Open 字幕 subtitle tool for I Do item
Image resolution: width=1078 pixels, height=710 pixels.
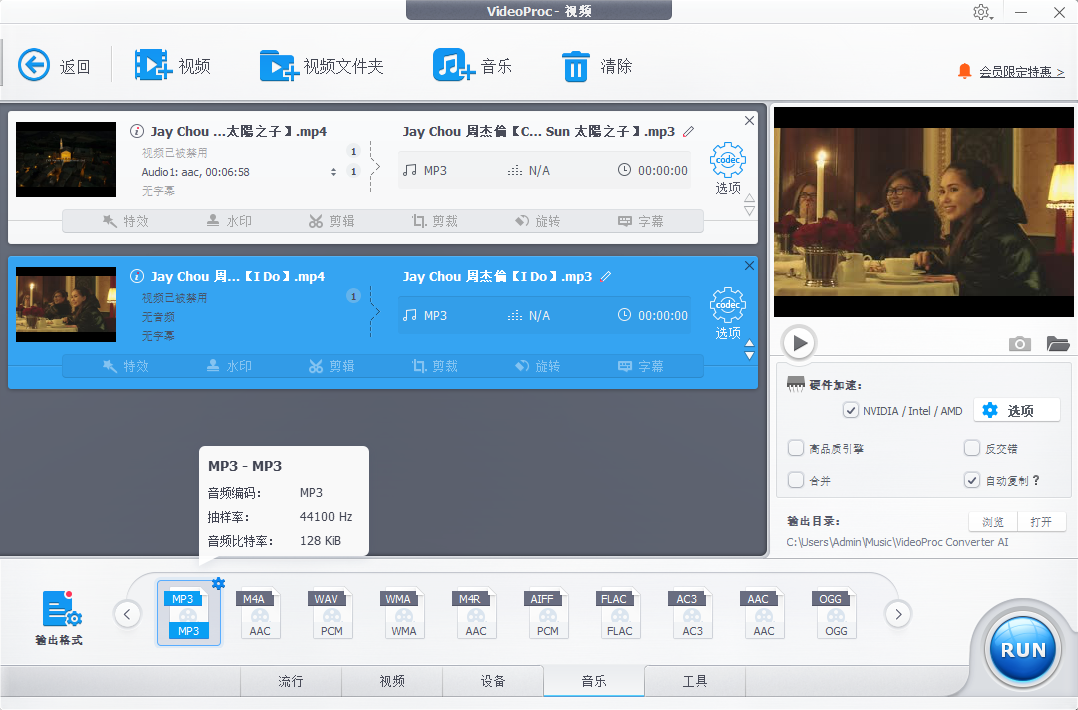pos(641,366)
